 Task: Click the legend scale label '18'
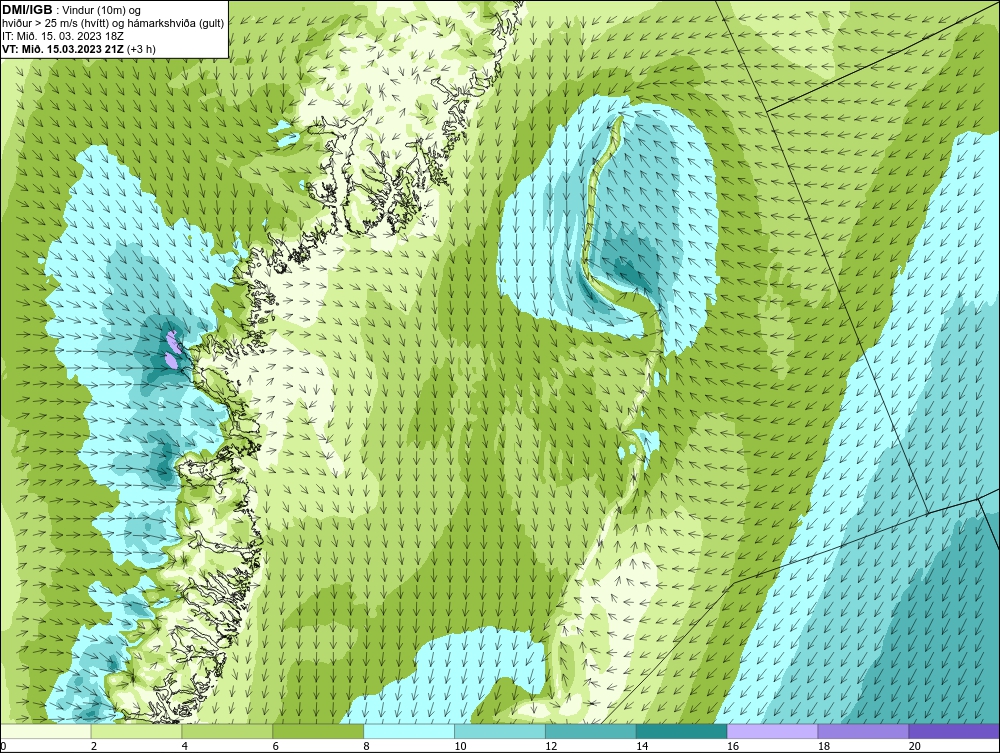click(x=823, y=746)
